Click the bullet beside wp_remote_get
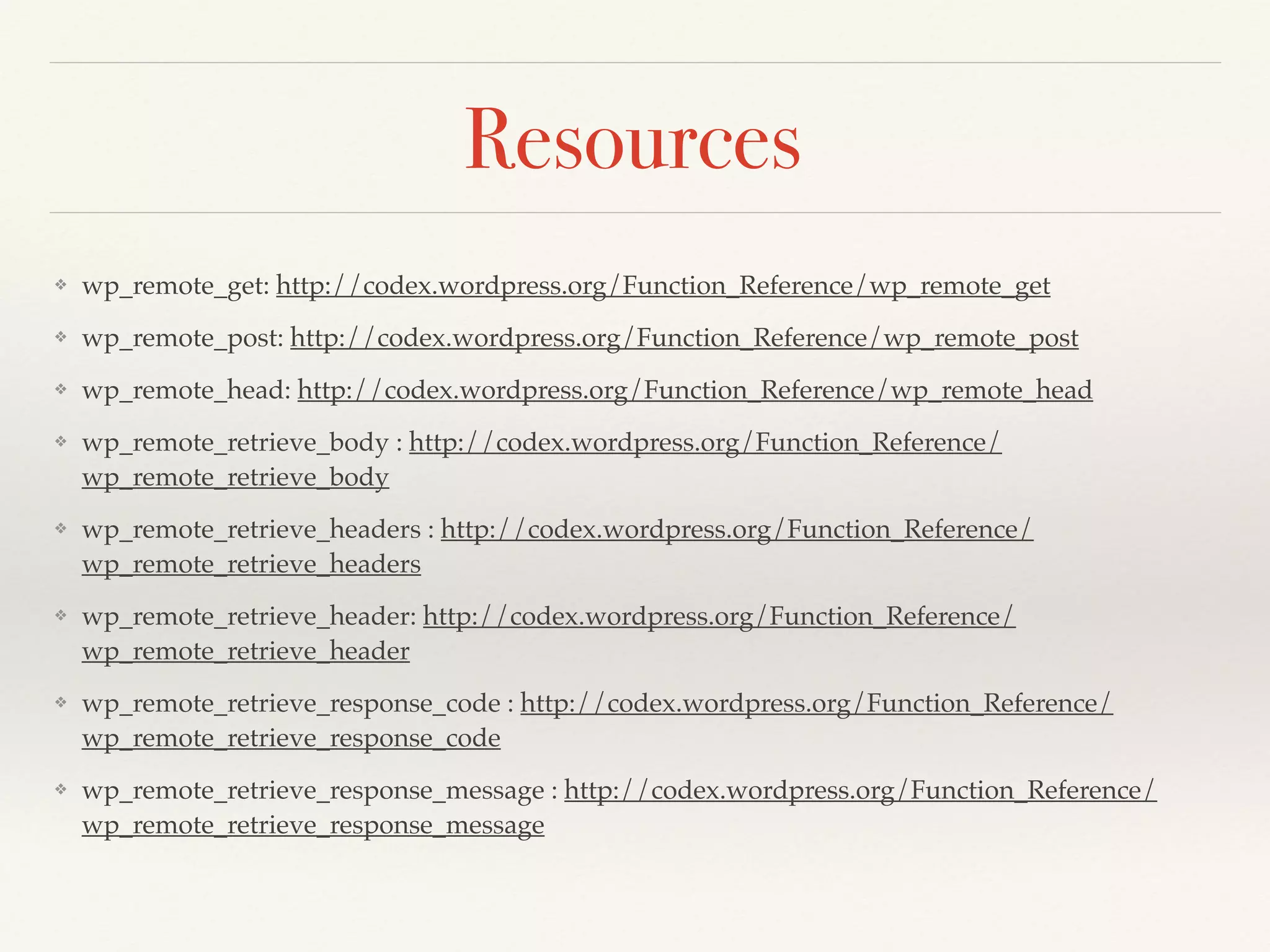 coord(60,285)
